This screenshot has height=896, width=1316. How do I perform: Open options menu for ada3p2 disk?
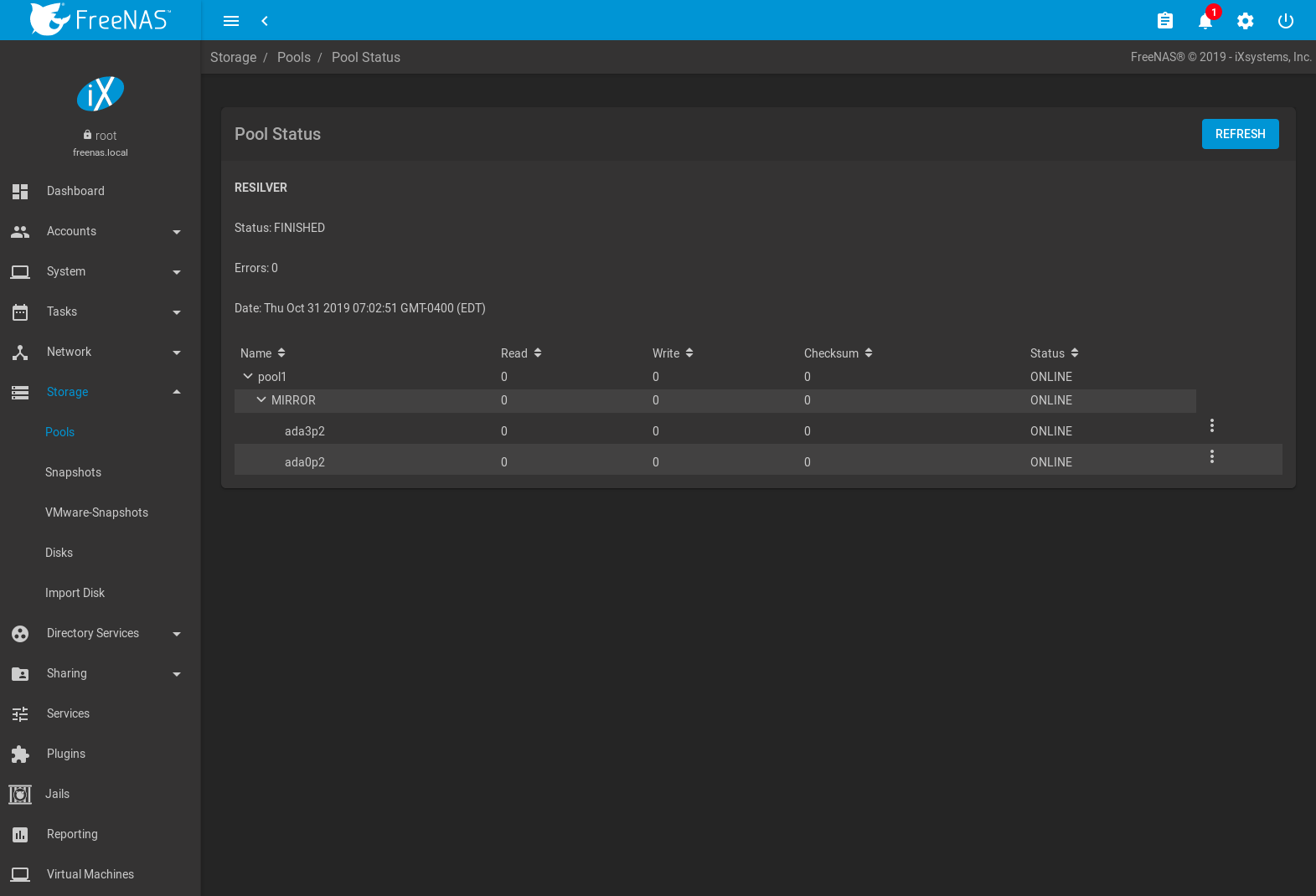(x=1211, y=425)
